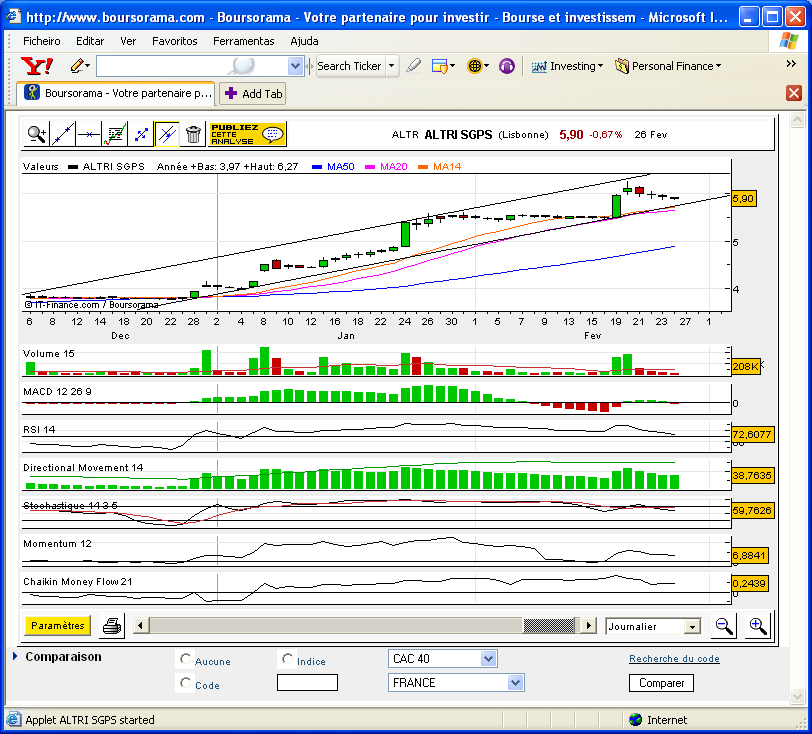The width and height of the screenshot is (812, 734).
Task: Click the Internet zone status icon
Action: coord(635,719)
